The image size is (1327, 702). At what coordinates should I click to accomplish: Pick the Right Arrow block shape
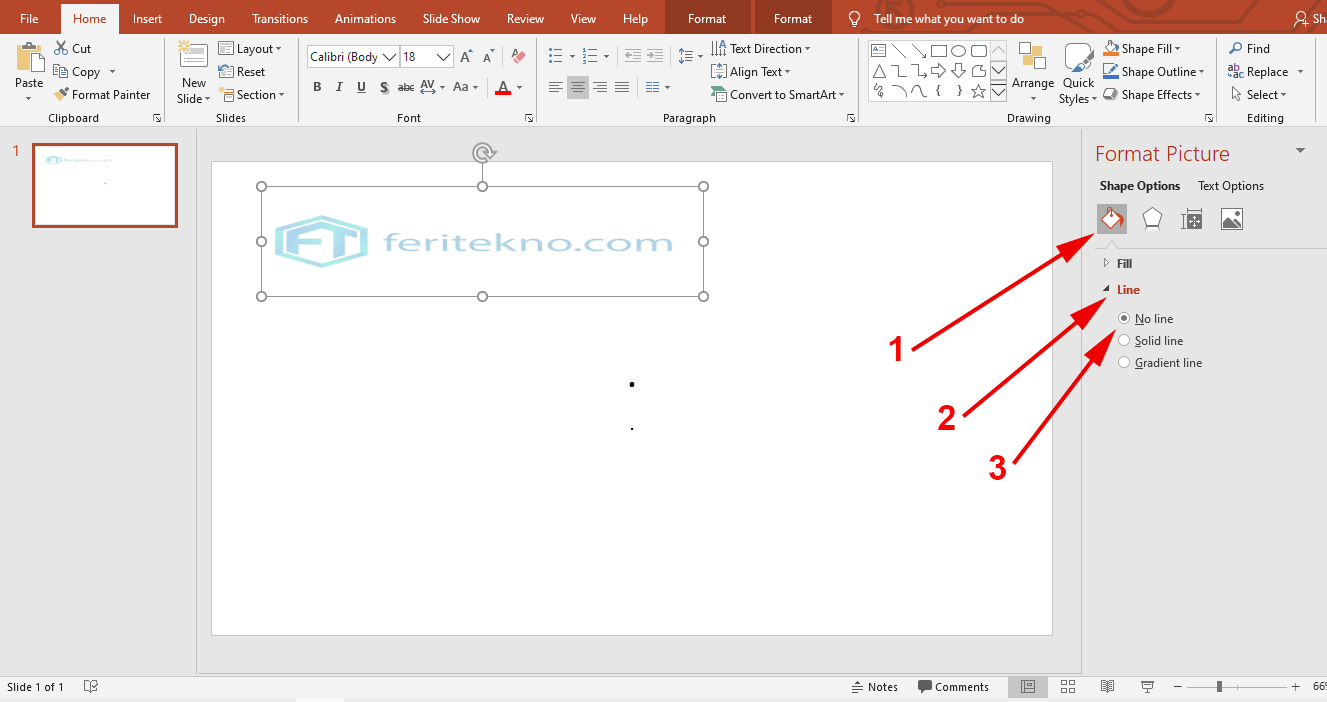939,71
